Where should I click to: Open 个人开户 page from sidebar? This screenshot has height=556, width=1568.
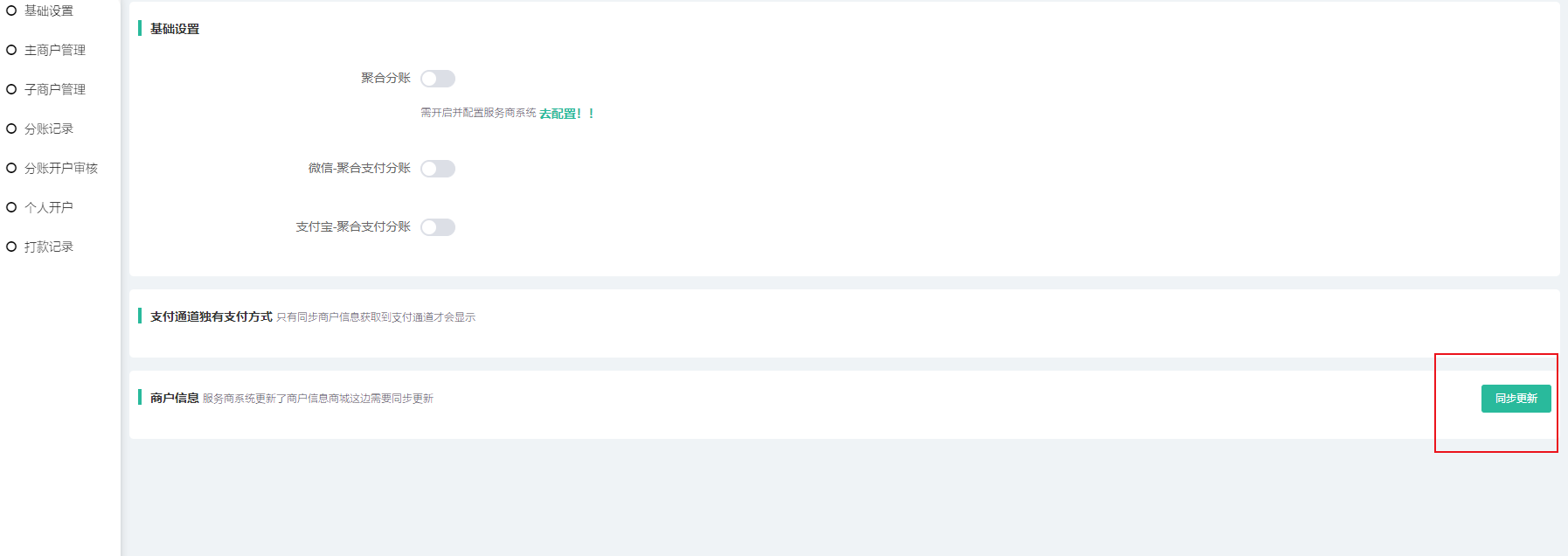(49, 207)
